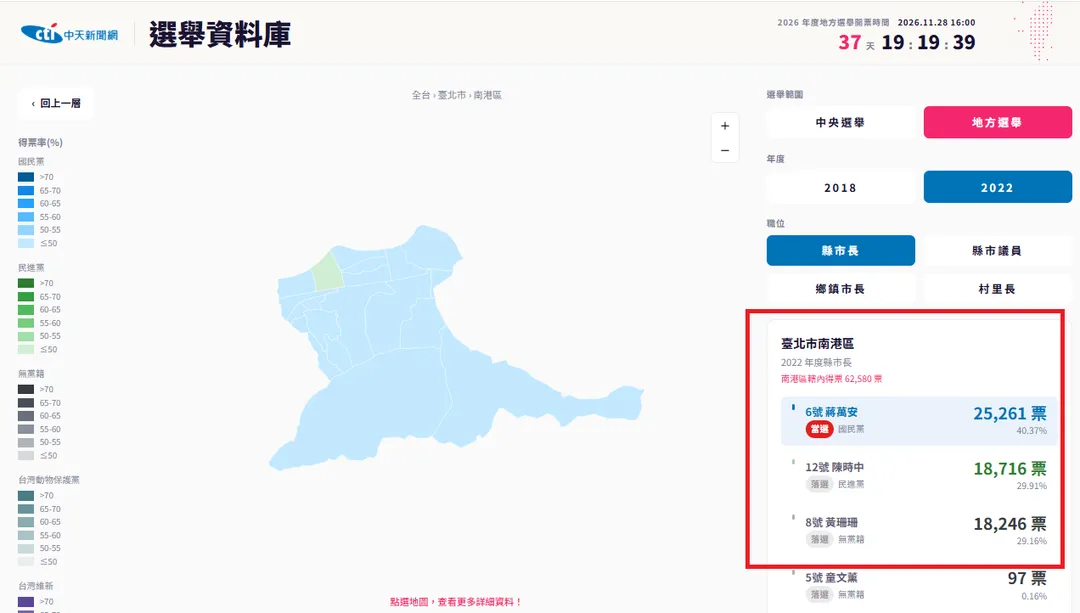Click the 國民黨 ≤50 lightest blue swatch
The height and width of the screenshot is (613, 1080).
pyautogui.click(x=26, y=243)
